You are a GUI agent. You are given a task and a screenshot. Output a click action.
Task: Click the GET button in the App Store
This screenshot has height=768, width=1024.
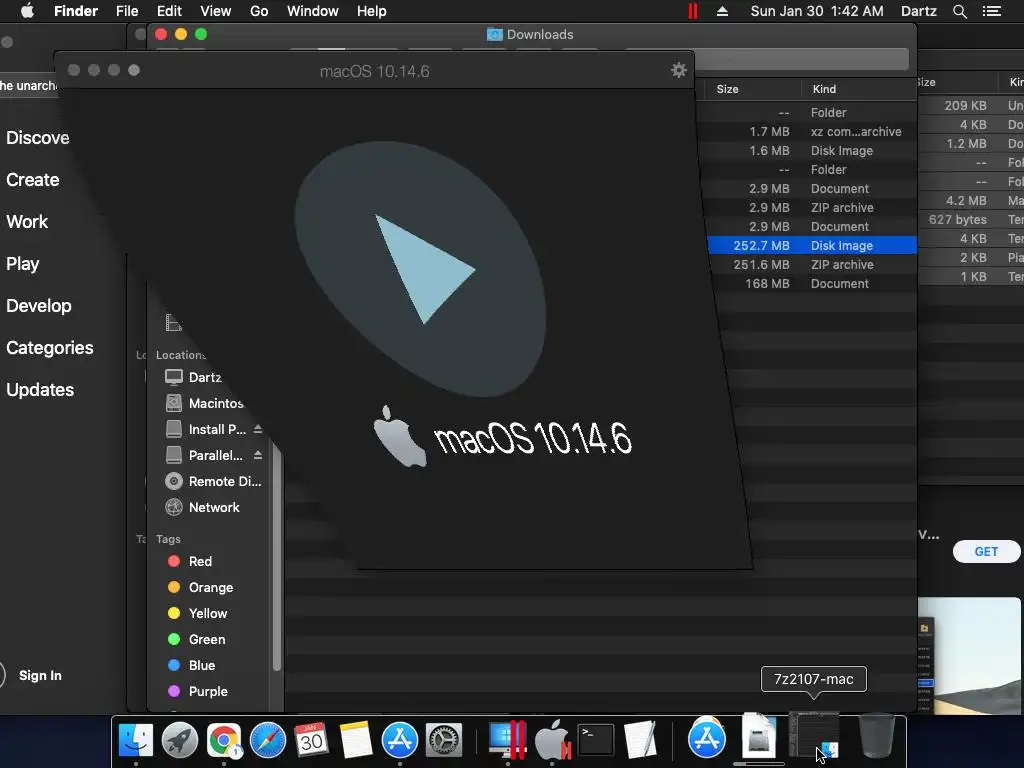click(x=986, y=552)
